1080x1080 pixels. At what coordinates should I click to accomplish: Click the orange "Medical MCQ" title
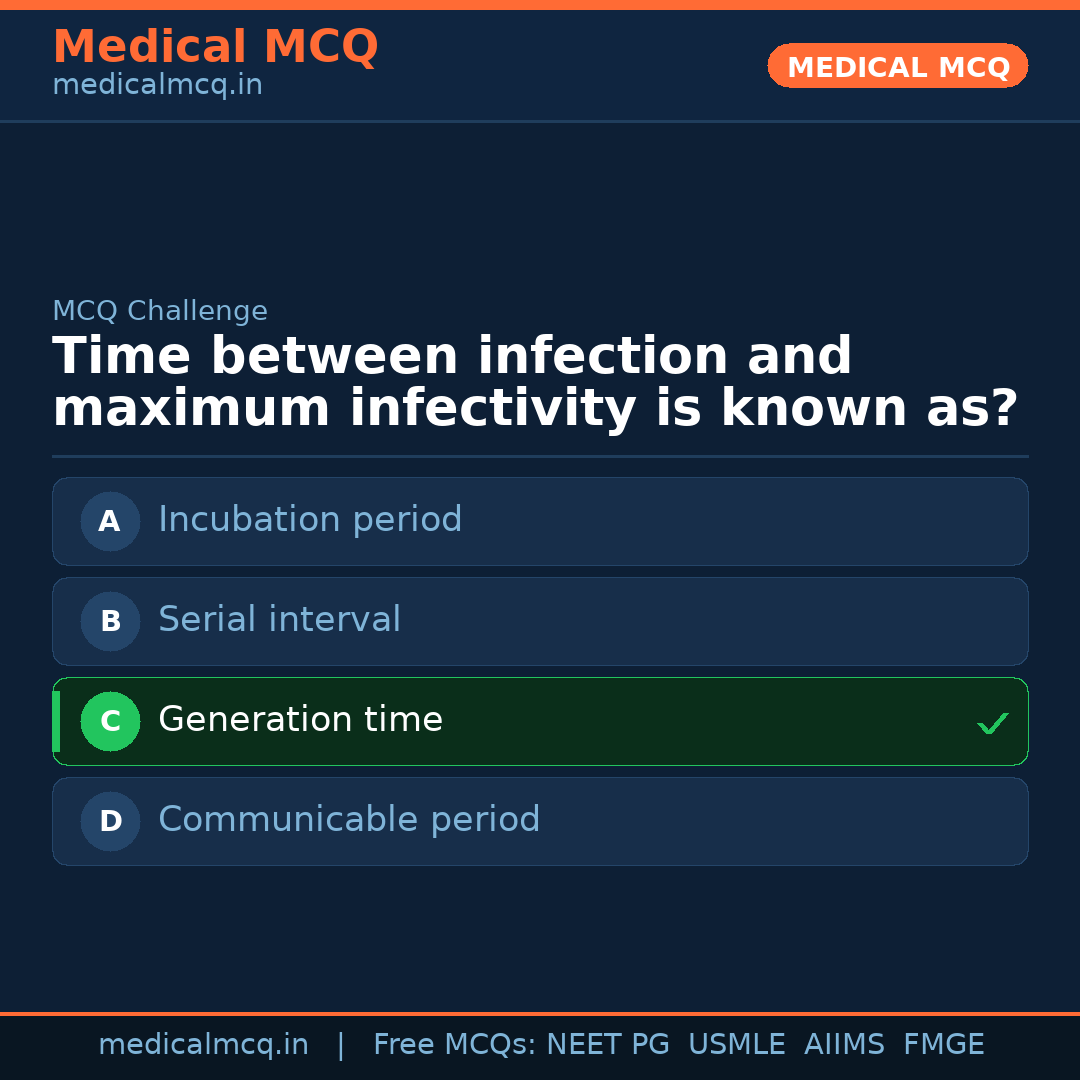click(x=215, y=47)
